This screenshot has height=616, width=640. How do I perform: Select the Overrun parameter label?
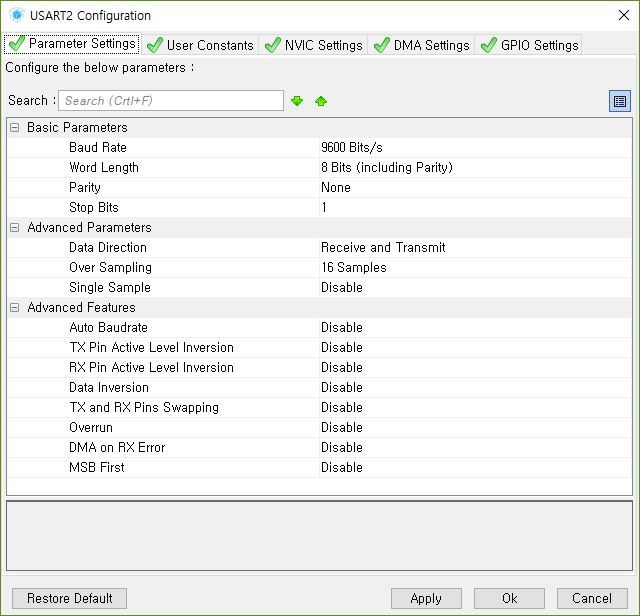tap(91, 427)
